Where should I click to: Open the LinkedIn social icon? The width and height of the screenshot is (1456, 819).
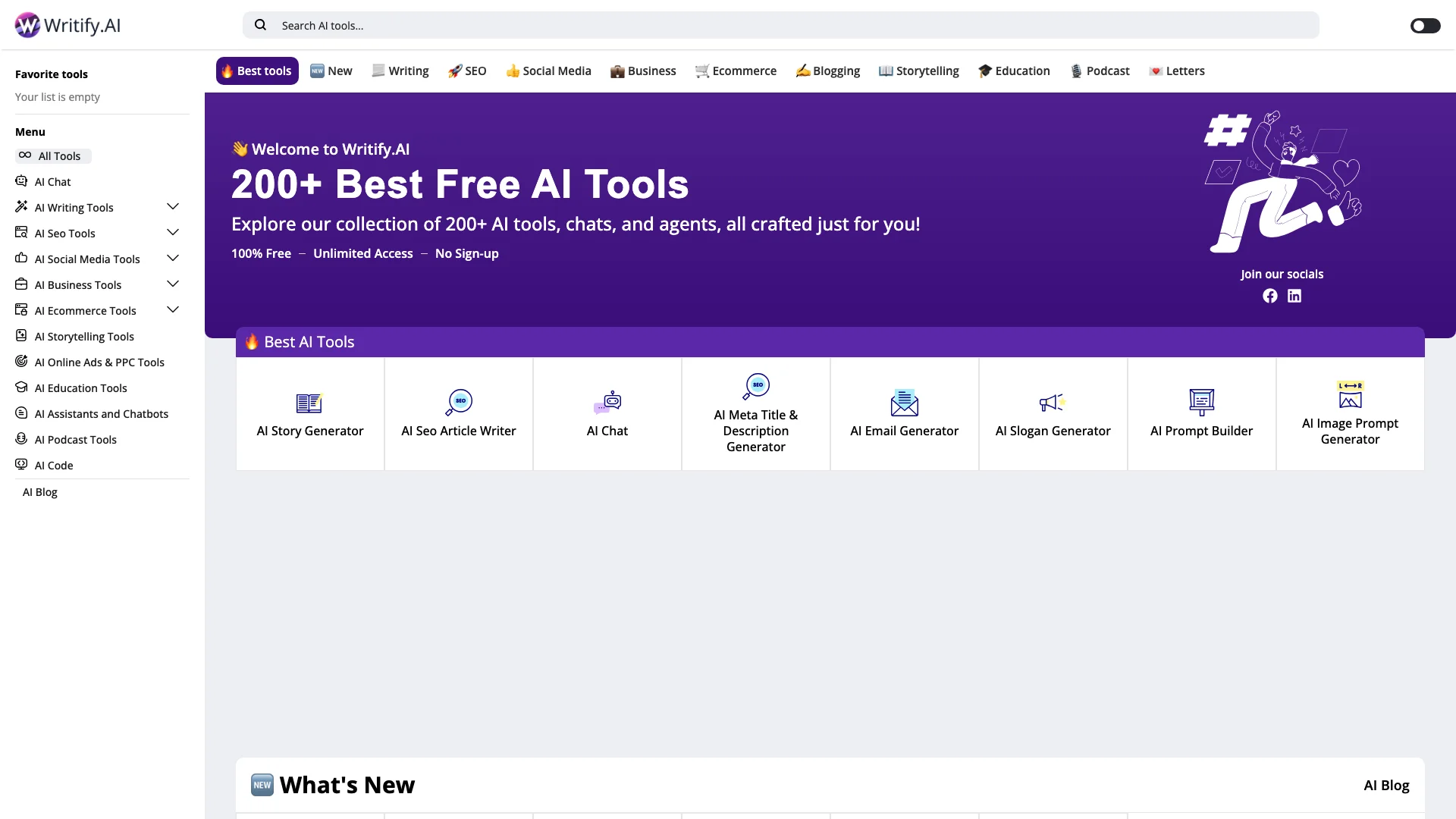coord(1294,296)
